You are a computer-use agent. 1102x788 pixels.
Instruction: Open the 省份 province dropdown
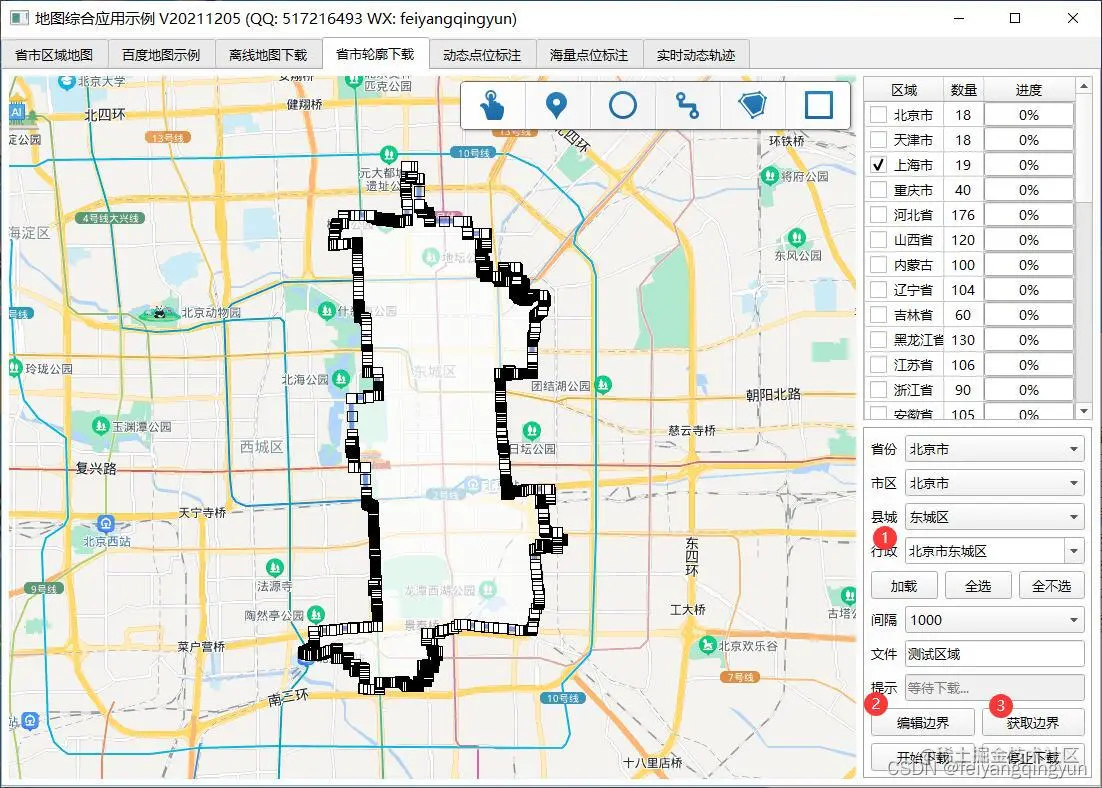point(994,449)
